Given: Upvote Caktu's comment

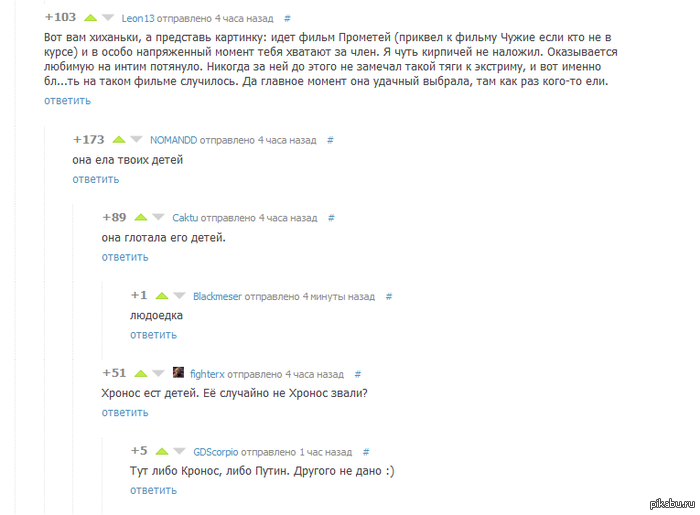Looking at the screenshot, I should pos(141,217).
